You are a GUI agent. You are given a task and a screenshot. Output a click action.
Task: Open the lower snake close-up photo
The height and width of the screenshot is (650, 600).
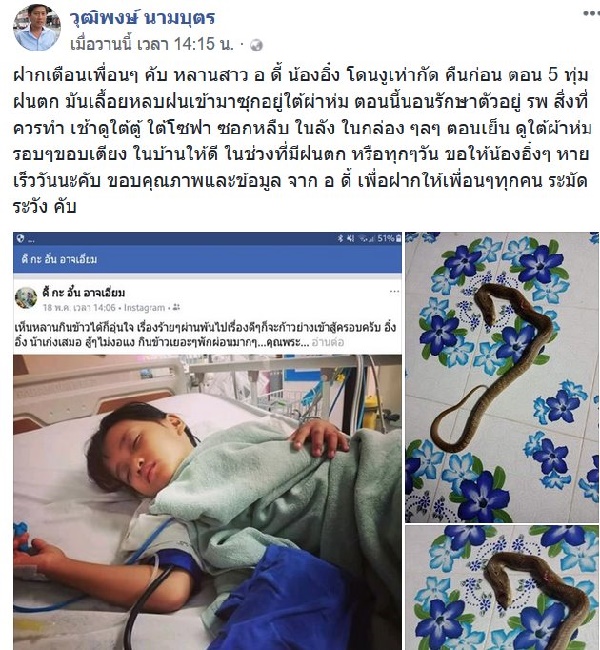[x=502, y=587]
